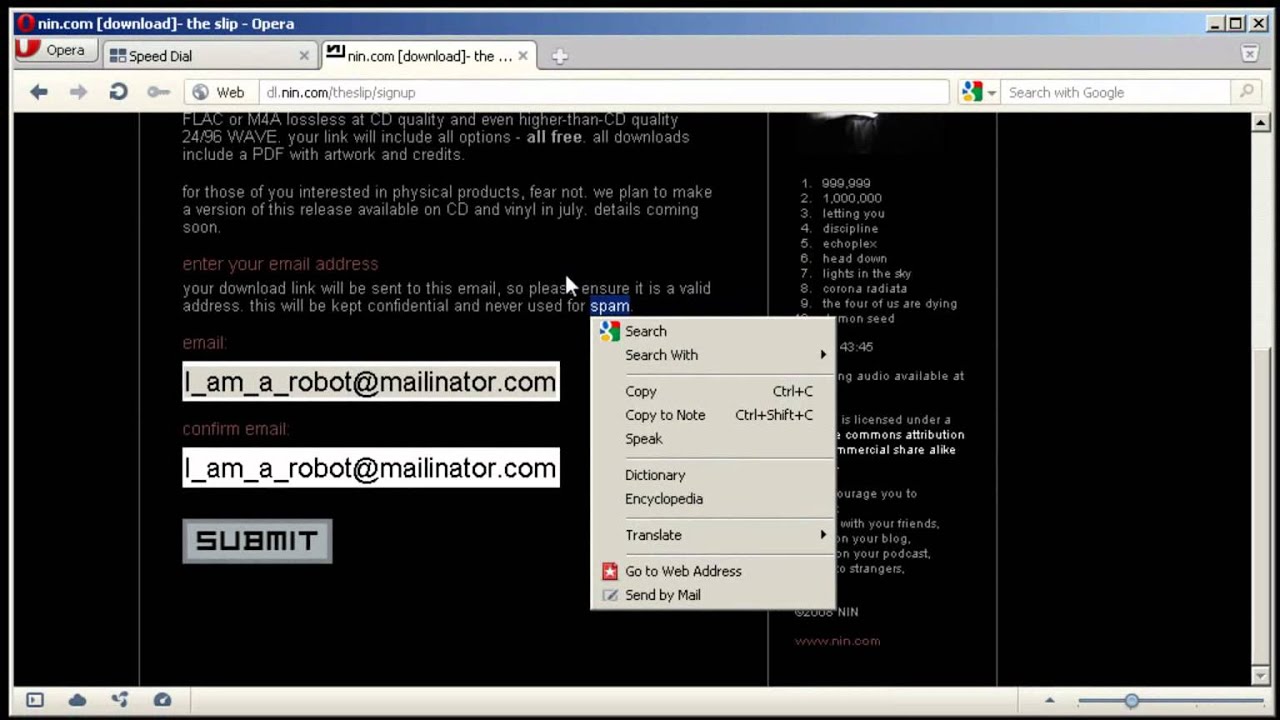Click the search magnifier icon
The height and width of the screenshot is (720, 1280).
1246,92
